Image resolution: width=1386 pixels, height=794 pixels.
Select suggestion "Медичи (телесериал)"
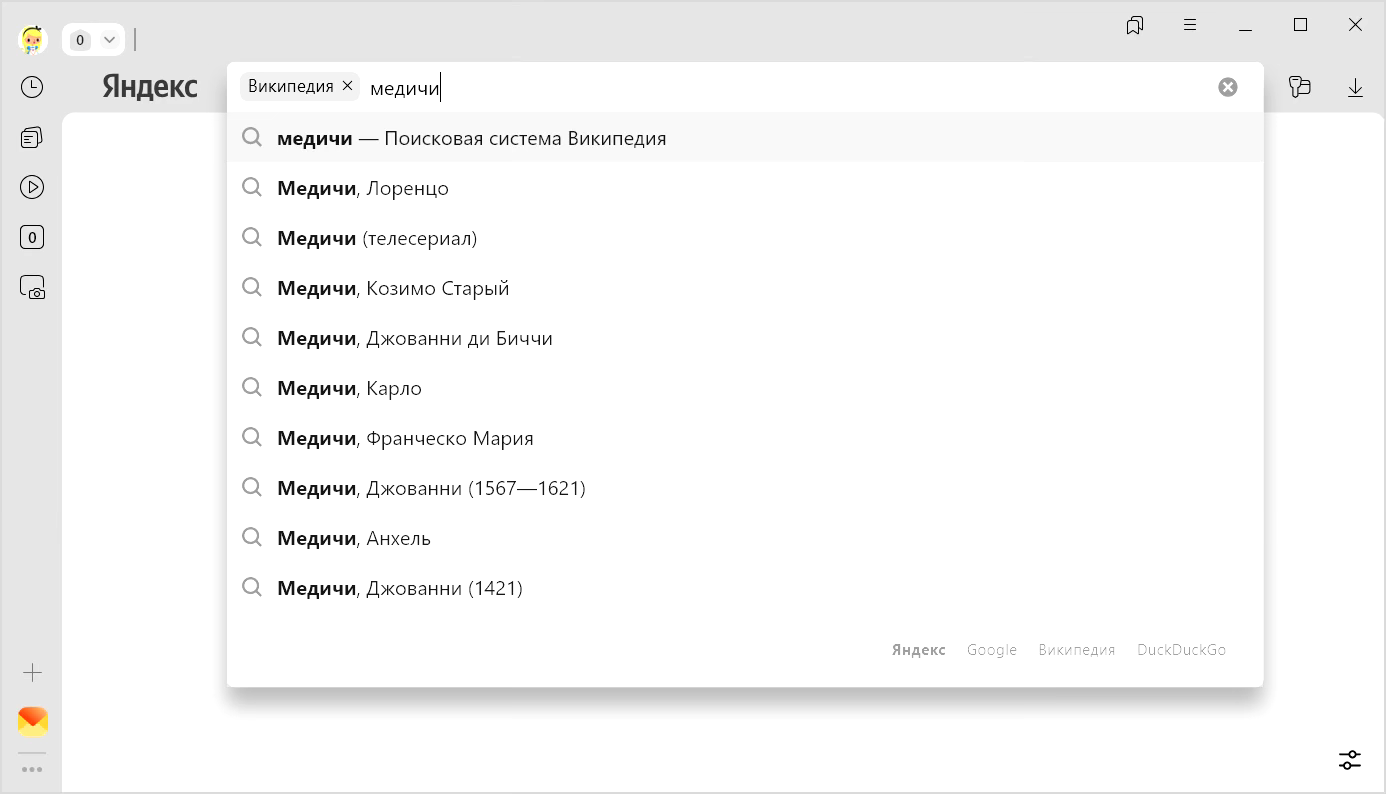point(377,238)
